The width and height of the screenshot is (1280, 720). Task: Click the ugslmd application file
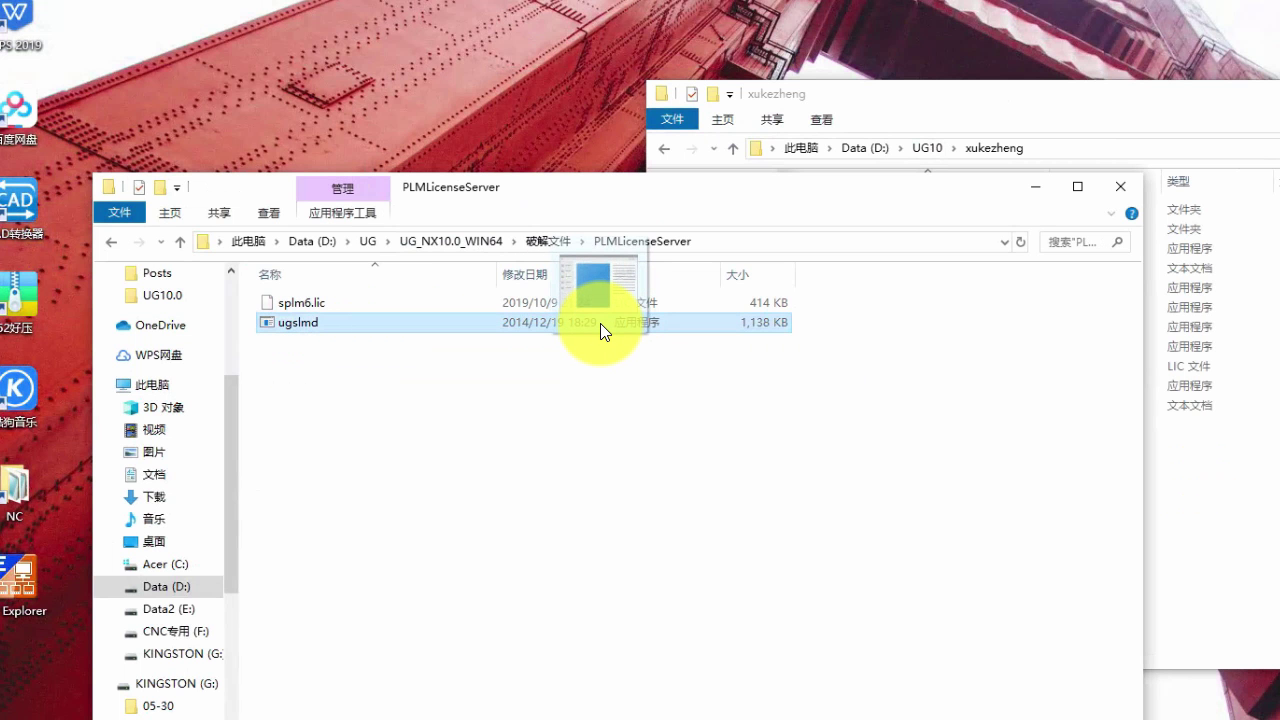point(298,322)
